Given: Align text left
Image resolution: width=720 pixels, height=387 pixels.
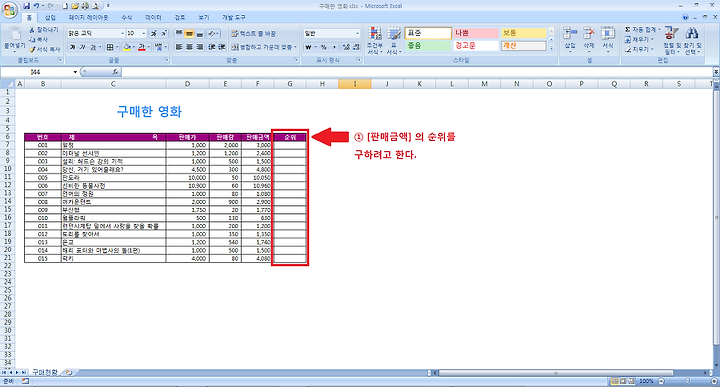Looking at the screenshot, I should tap(179, 47).
